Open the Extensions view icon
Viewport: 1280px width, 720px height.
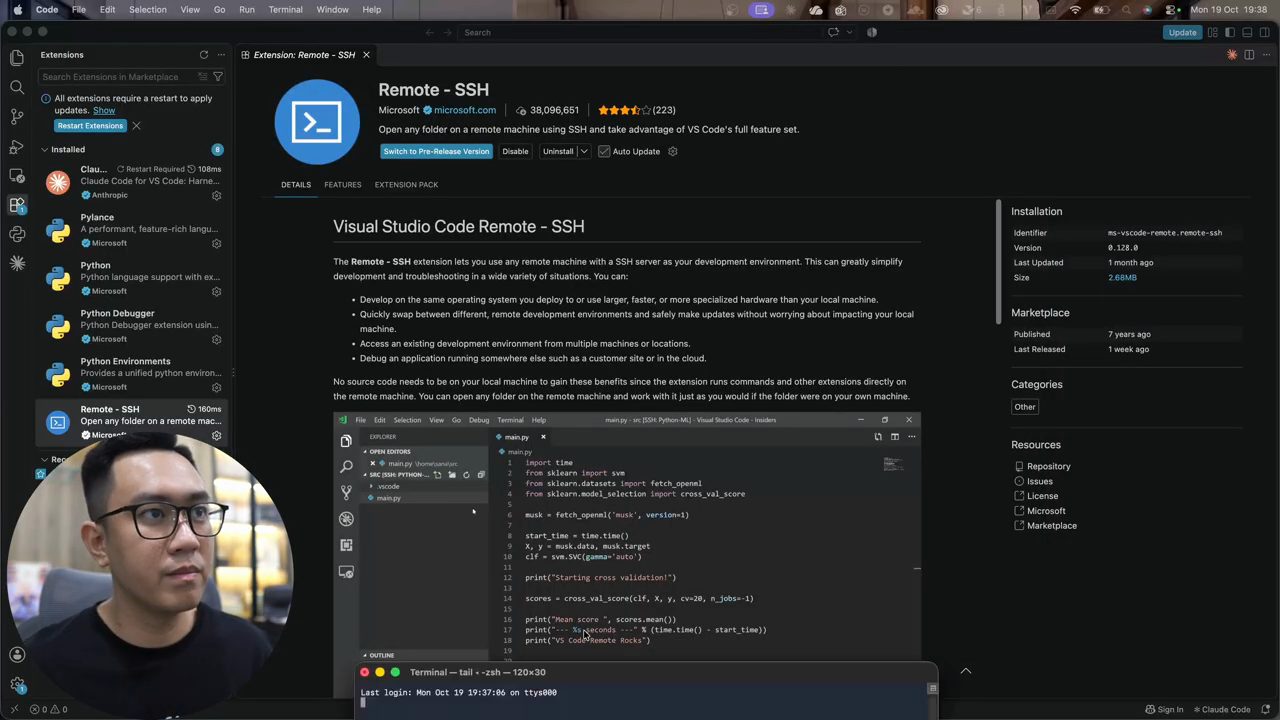point(17,205)
